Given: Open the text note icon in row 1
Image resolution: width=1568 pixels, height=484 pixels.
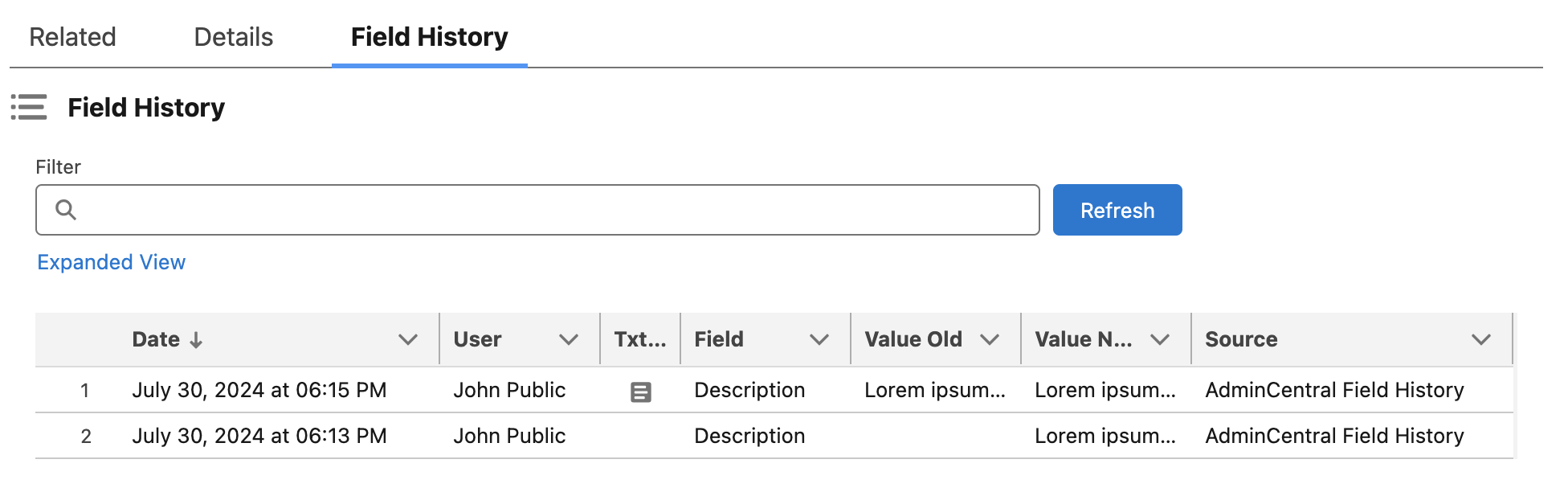Looking at the screenshot, I should pos(640,392).
